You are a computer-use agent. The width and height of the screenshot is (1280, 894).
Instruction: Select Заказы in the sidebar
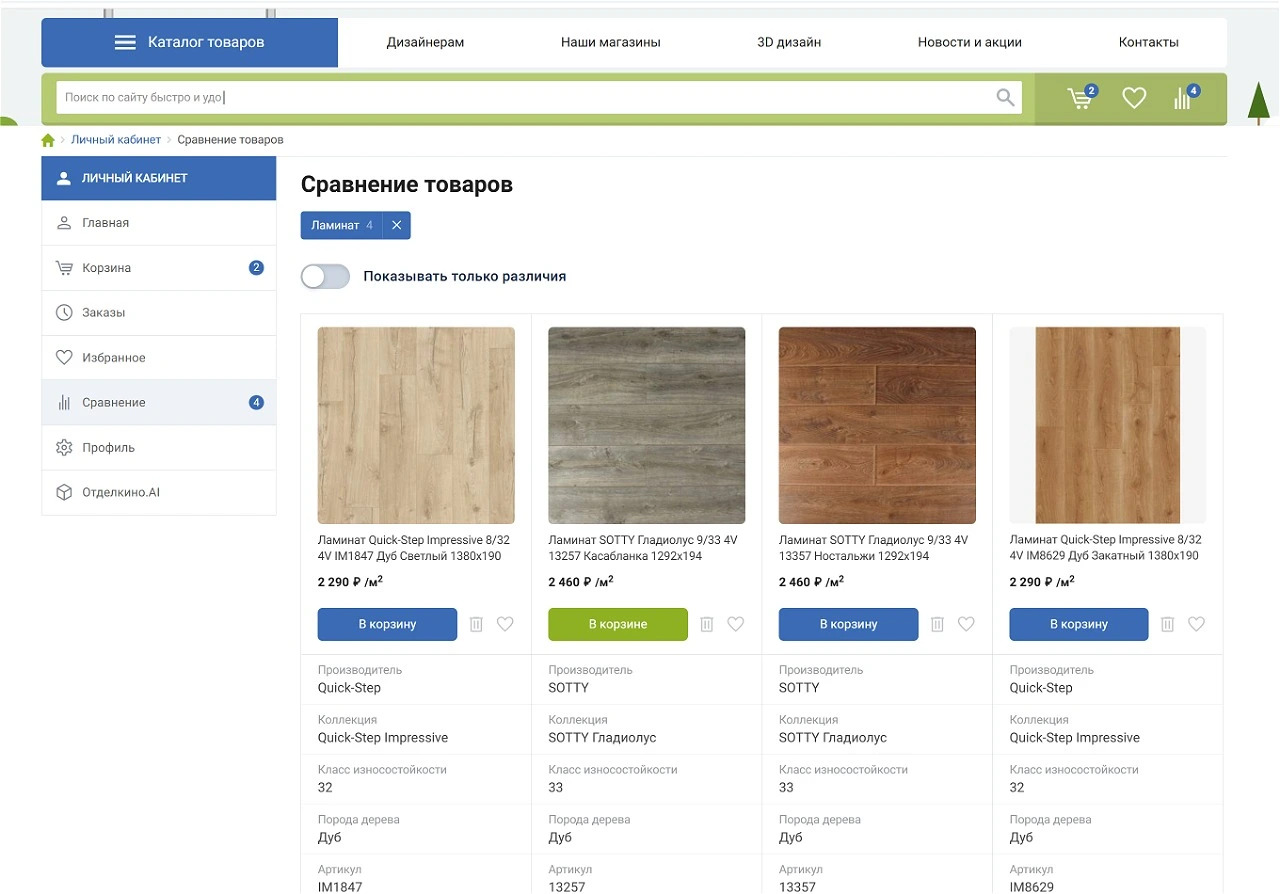click(x=104, y=313)
